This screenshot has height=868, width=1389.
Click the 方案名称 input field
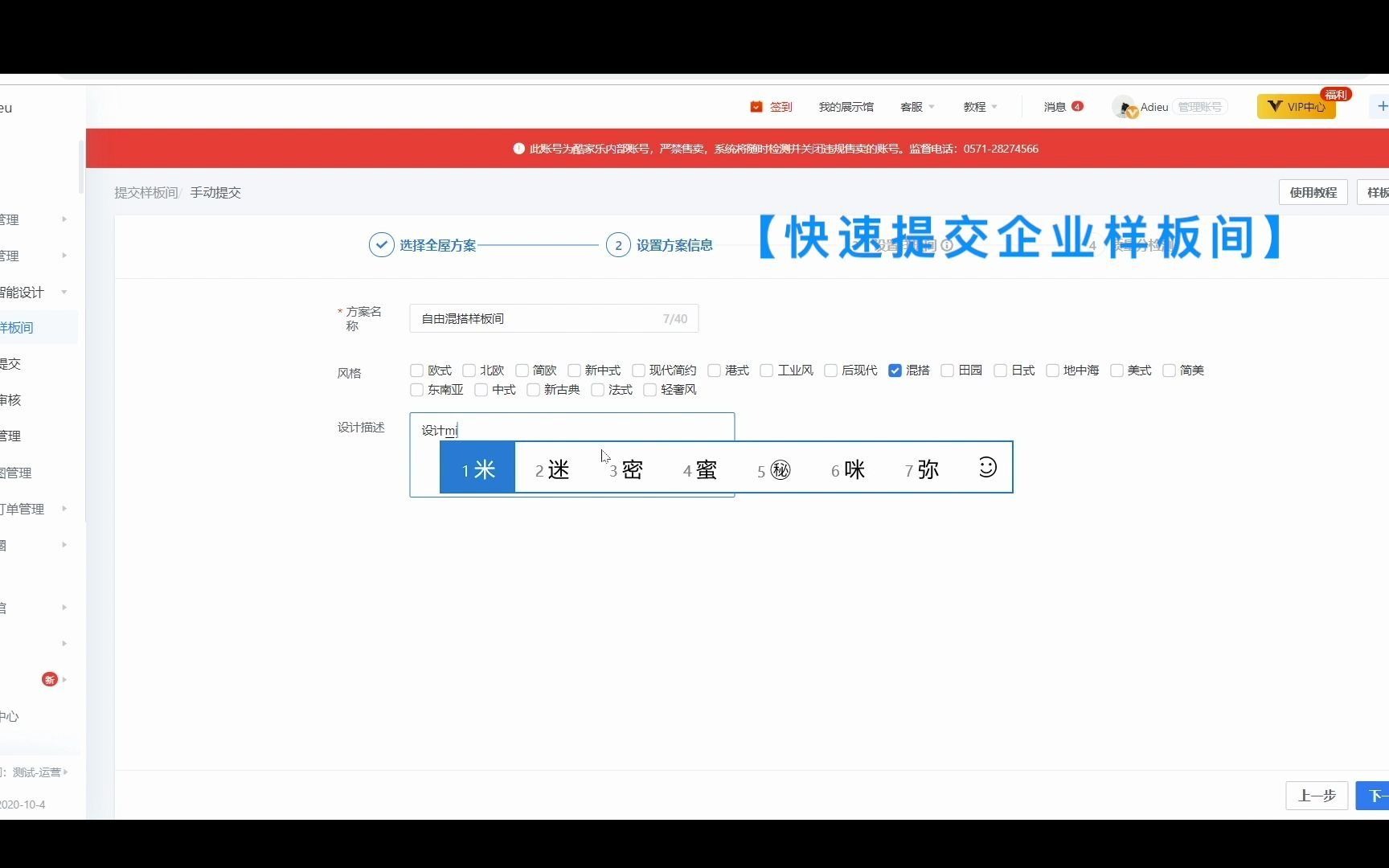click(554, 318)
